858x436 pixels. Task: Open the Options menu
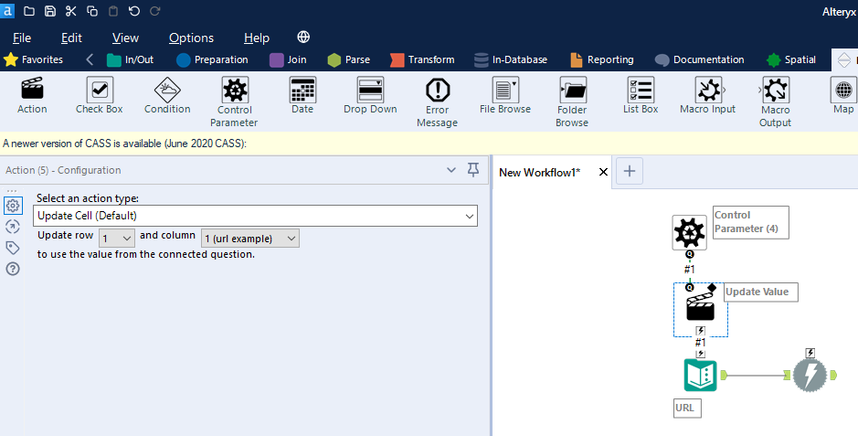pos(191,38)
